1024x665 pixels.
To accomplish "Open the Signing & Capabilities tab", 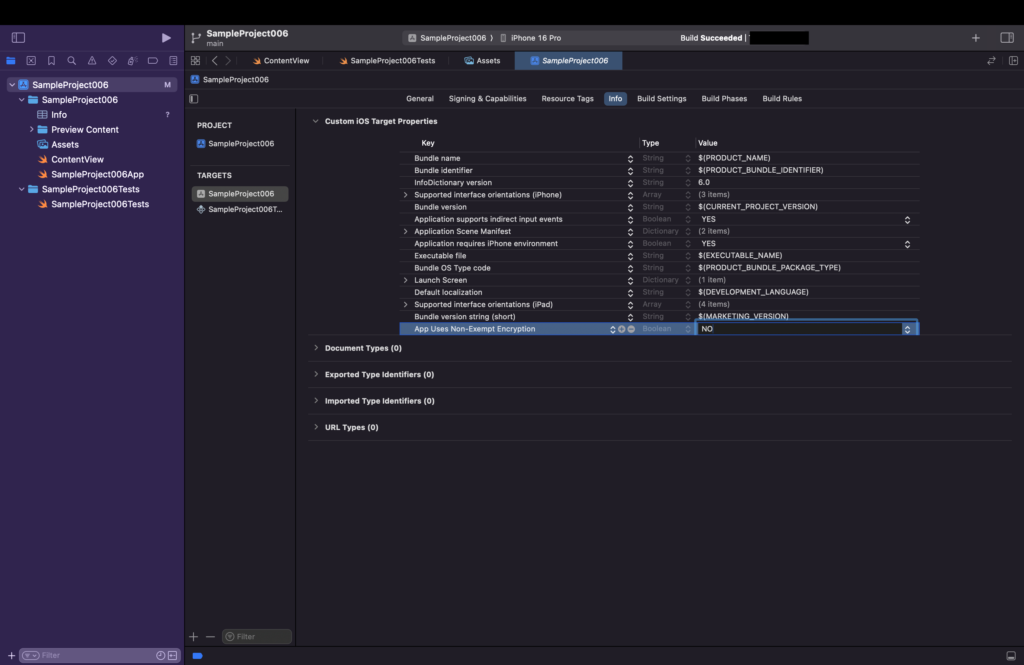I will click(487, 99).
